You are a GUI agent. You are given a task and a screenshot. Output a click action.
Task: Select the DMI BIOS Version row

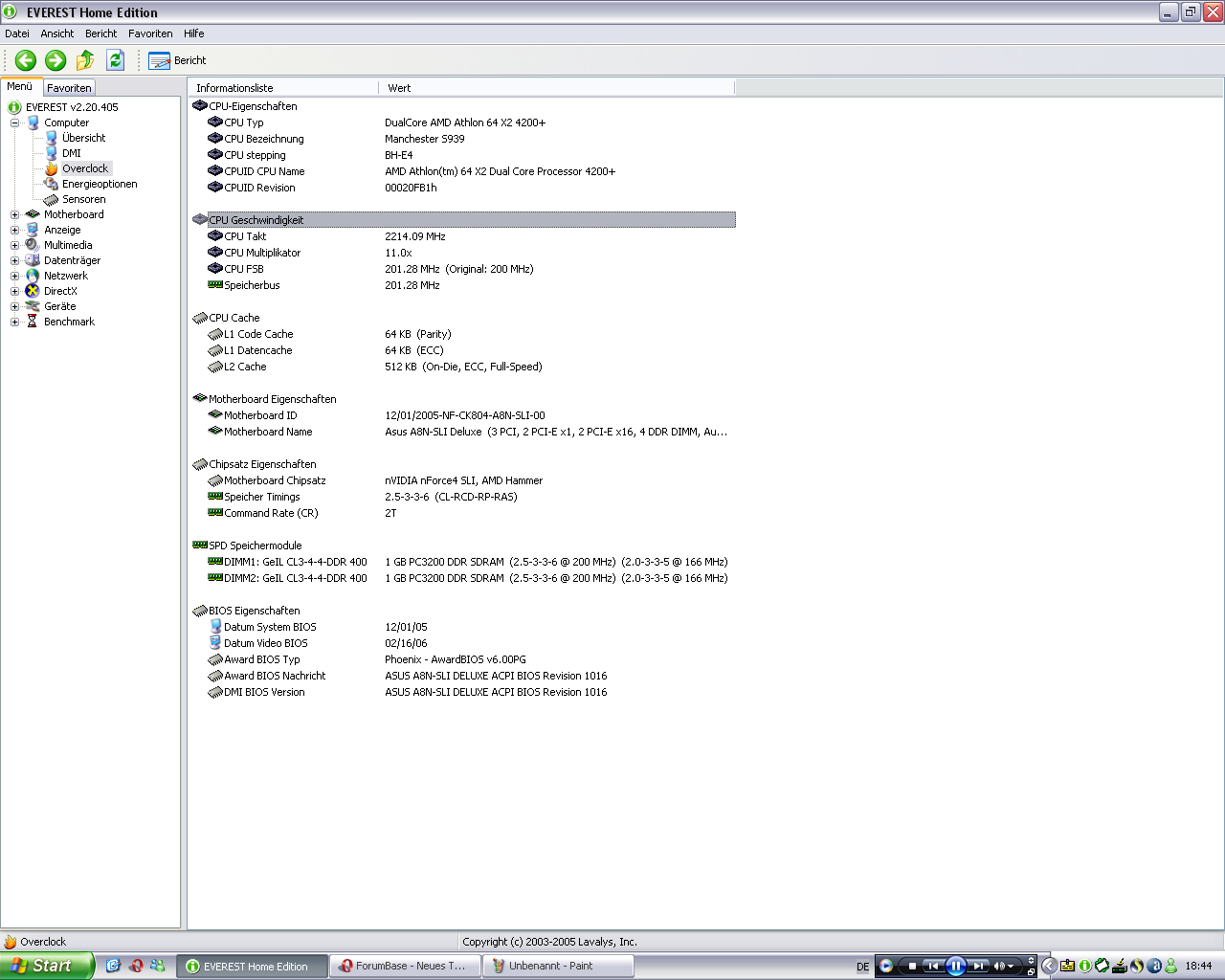coord(463,692)
